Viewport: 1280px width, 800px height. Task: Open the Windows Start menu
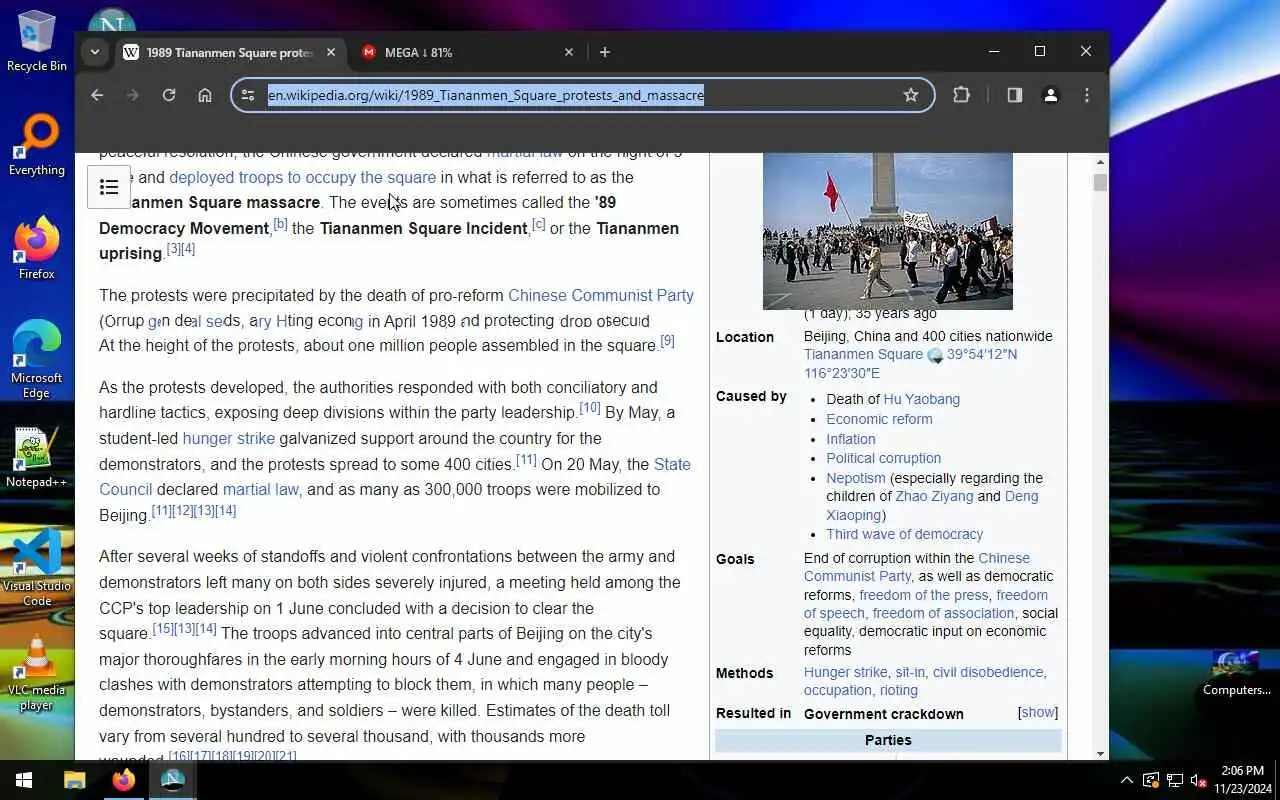pos(24,780)
